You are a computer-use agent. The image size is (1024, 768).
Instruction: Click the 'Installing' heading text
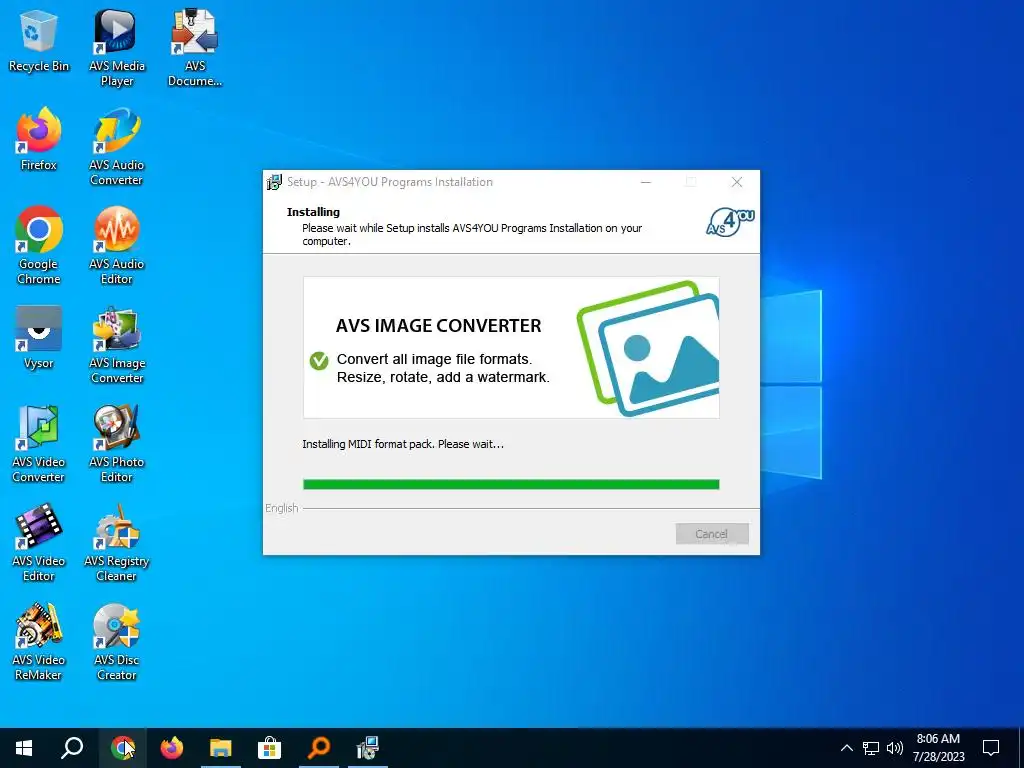pos(313,212)
